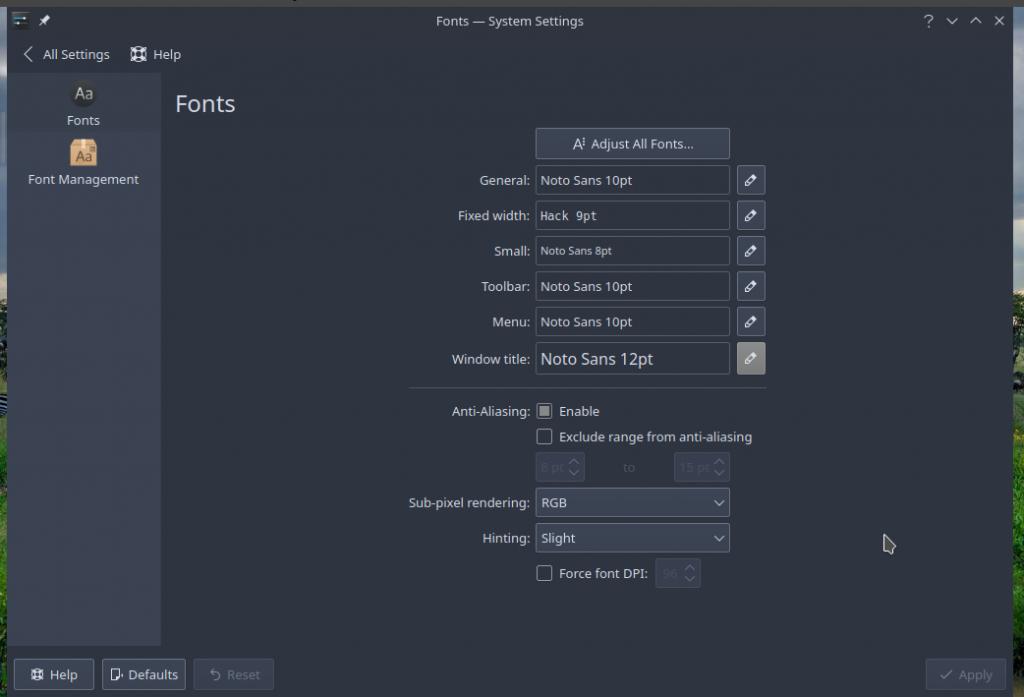Click the Apply button
1024x697 pixels.
[965, 674]
